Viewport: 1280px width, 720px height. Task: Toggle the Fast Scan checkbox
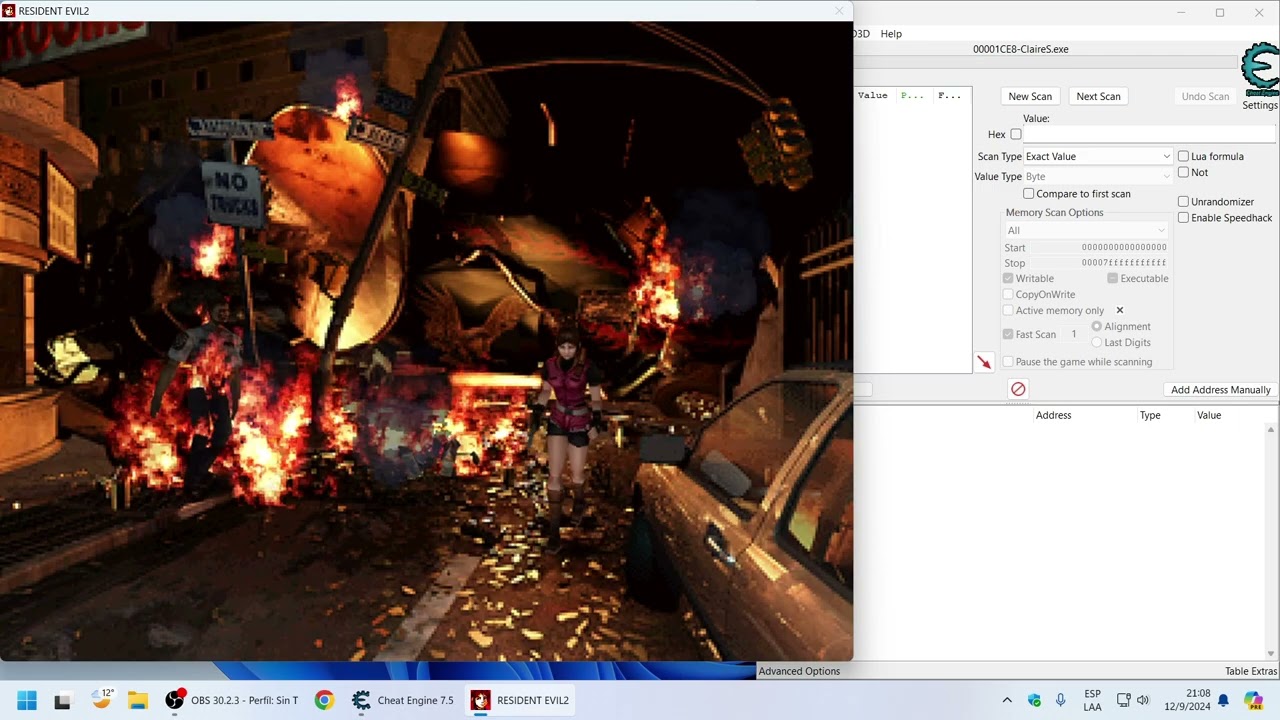pos(1008,334)
